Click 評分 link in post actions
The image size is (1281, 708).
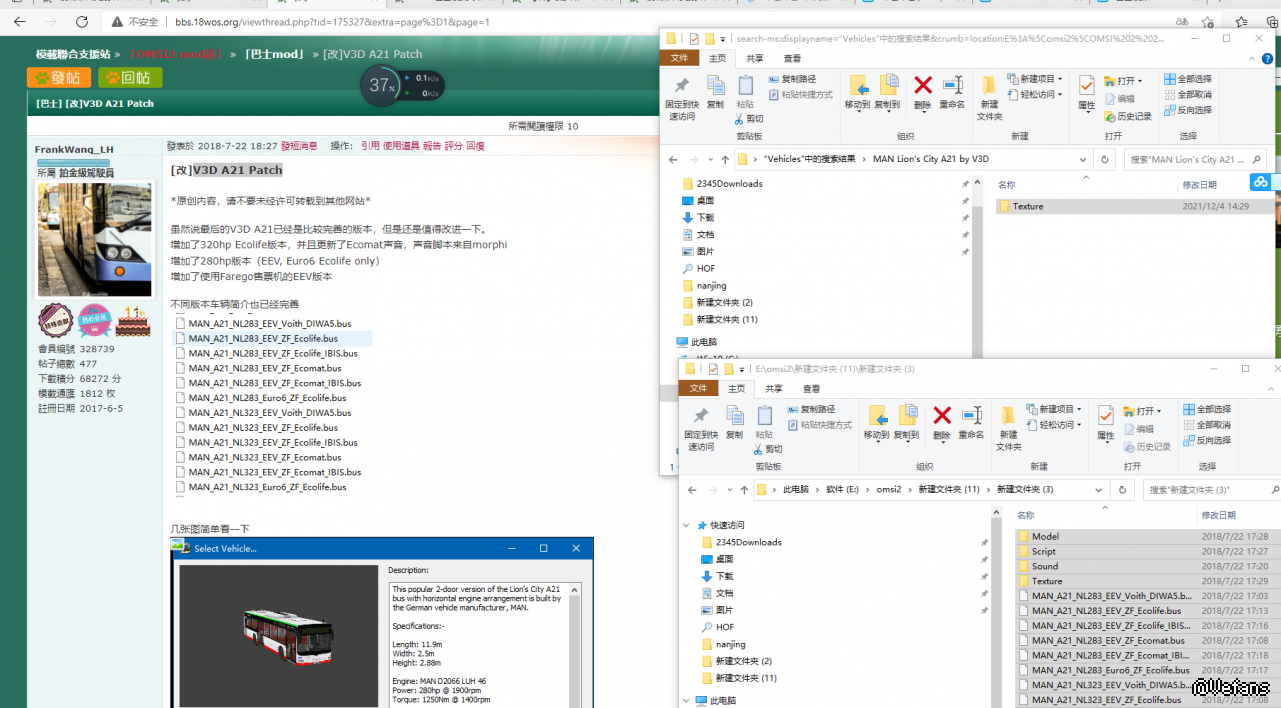point(454,146)
